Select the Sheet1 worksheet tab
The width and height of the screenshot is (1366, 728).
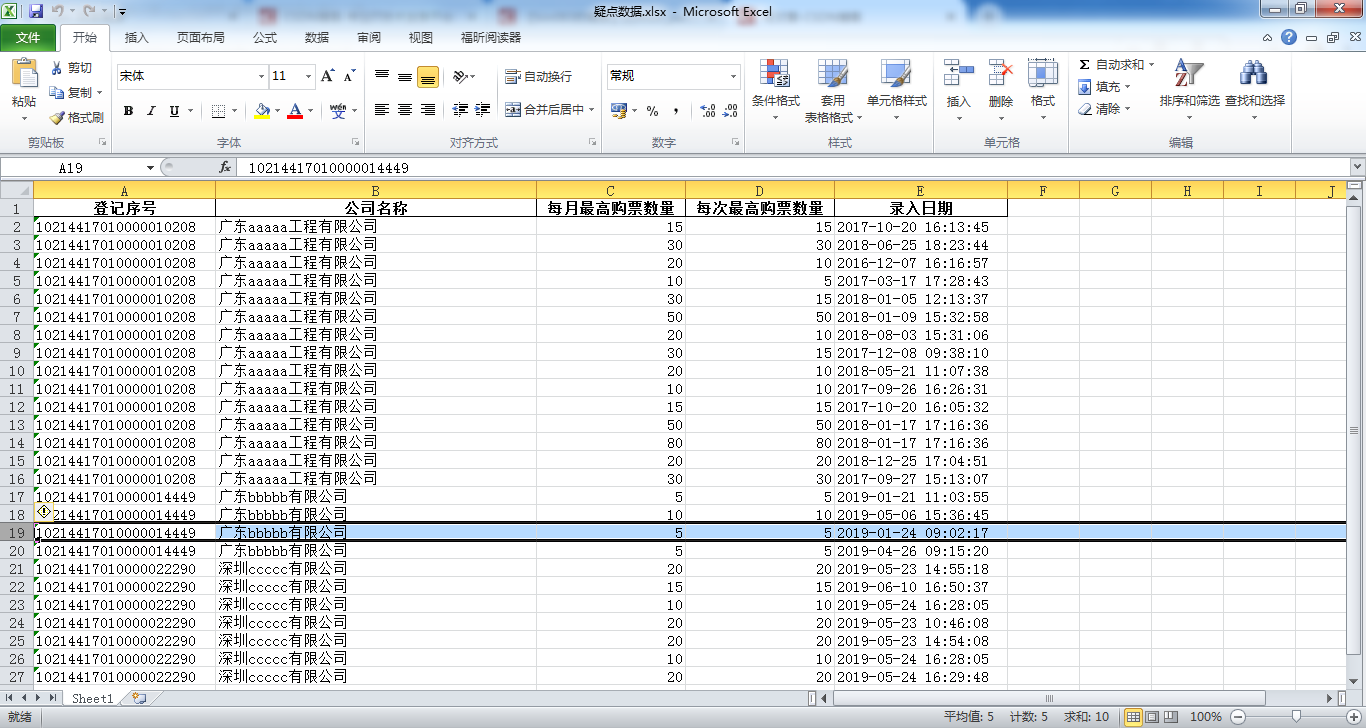[92, 699]
